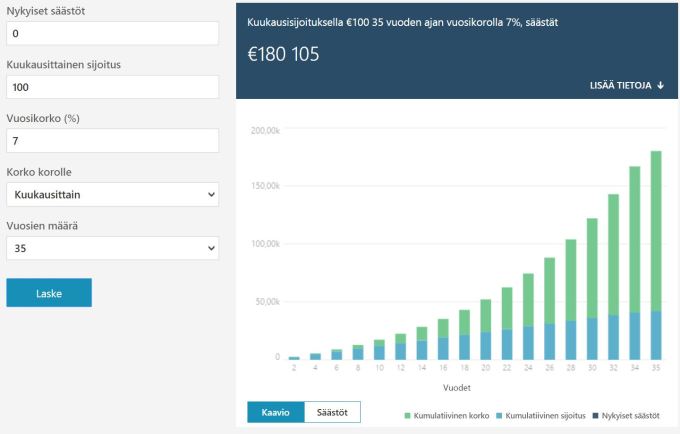Viewport: 680px width, 434px height.
Task: Click the €180 105 result amount
Action: pyautogui.click(x=283, y=55)
